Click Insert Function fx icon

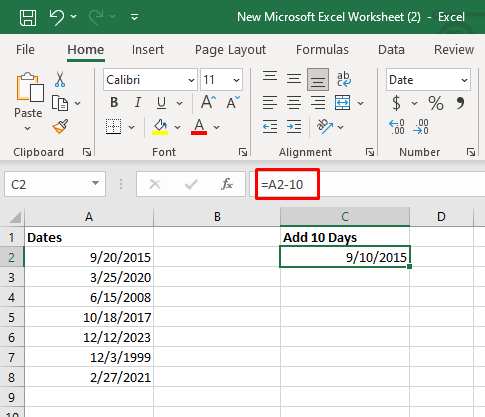227,184
